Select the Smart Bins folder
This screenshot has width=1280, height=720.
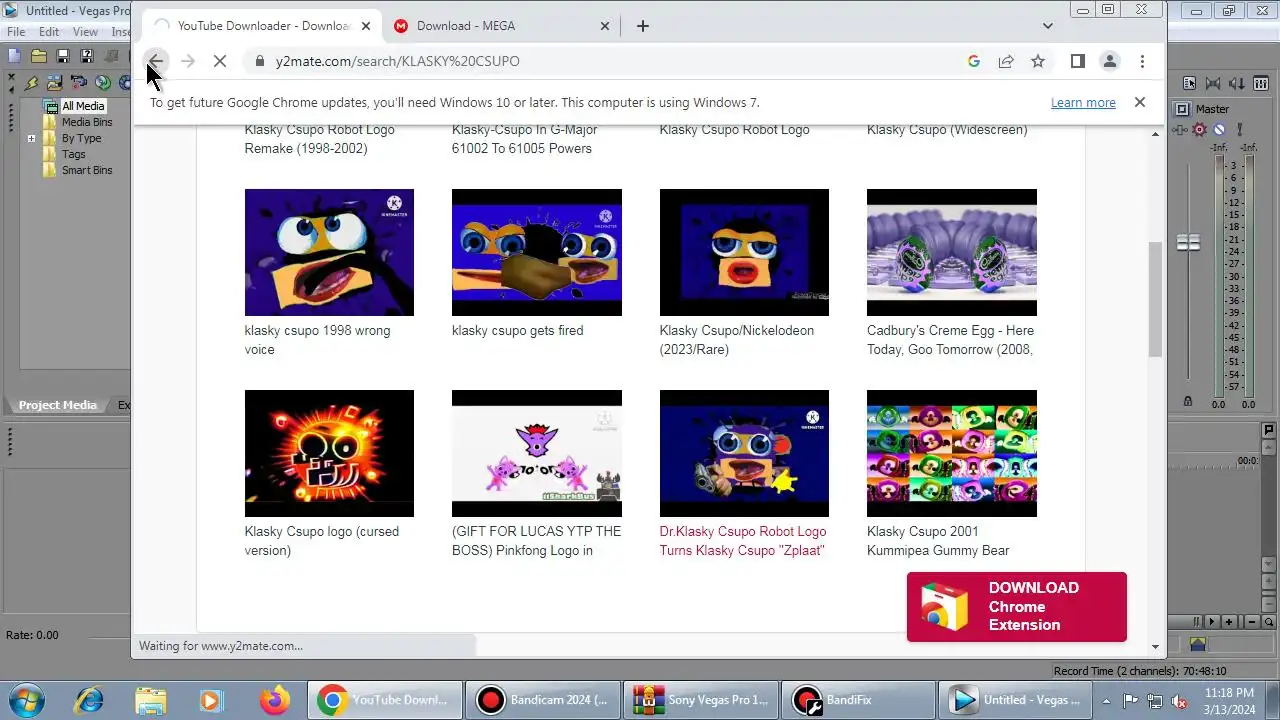coord(87,170)
